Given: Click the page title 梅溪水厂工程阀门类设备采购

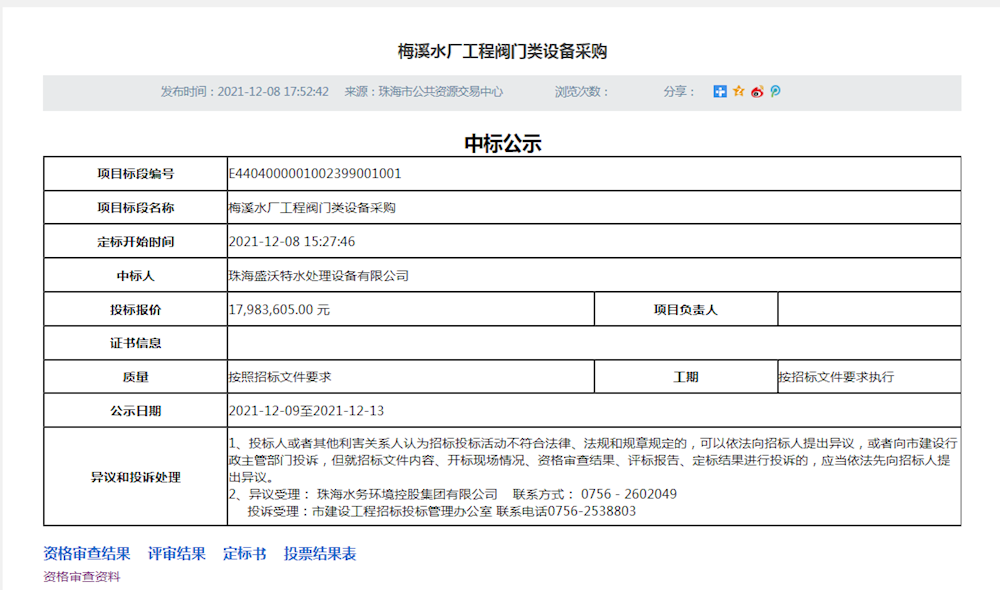Looking at the screenshot, I should pos(499,48).
